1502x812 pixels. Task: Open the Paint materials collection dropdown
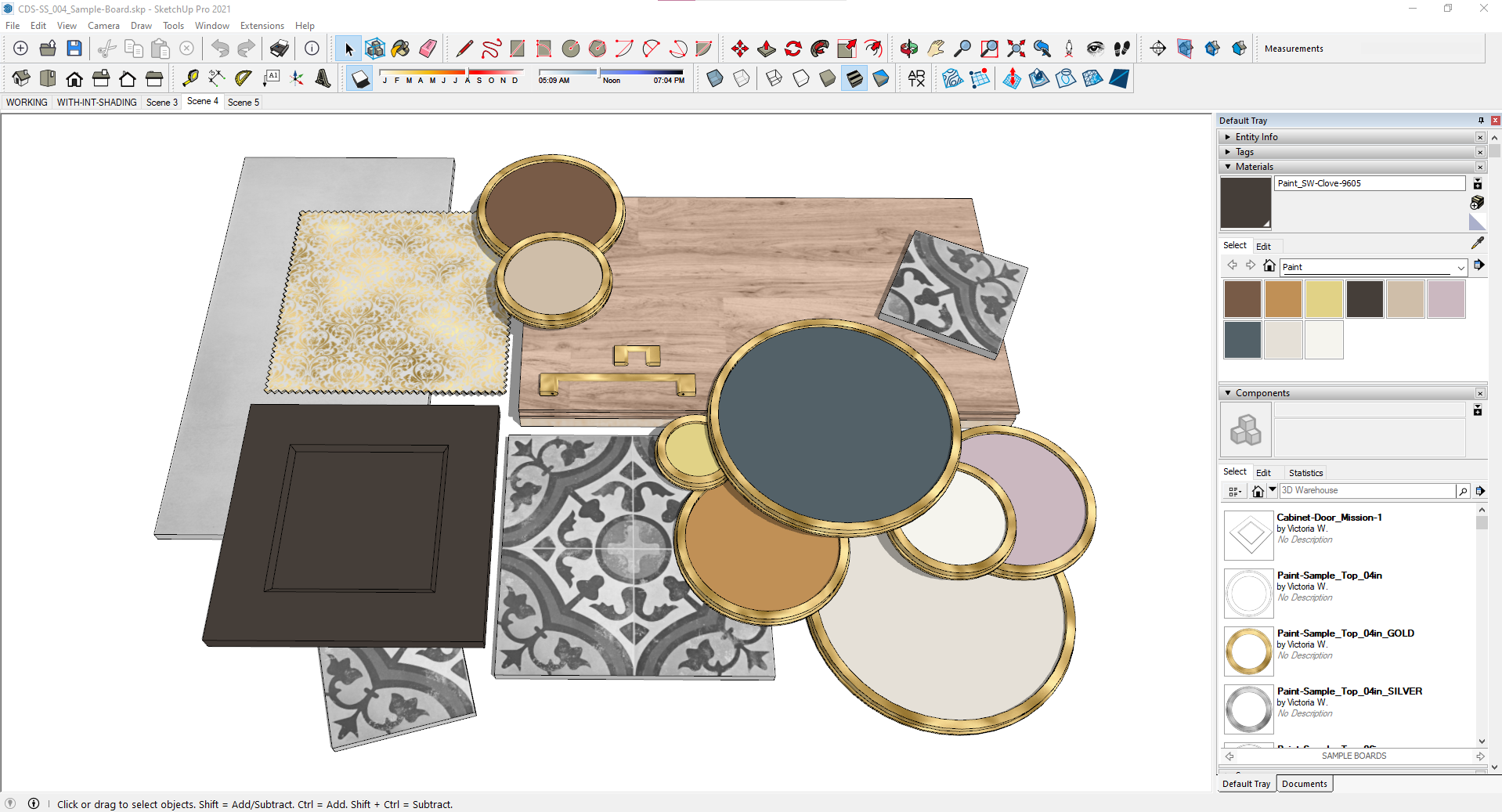click(x=1461, y=267)
